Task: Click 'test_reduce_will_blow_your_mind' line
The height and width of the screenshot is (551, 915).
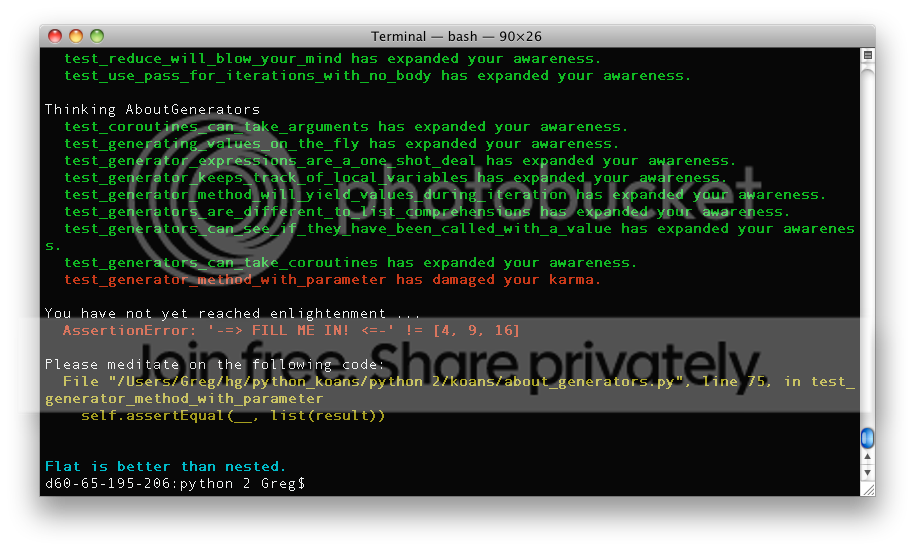Action: (333, 59)
